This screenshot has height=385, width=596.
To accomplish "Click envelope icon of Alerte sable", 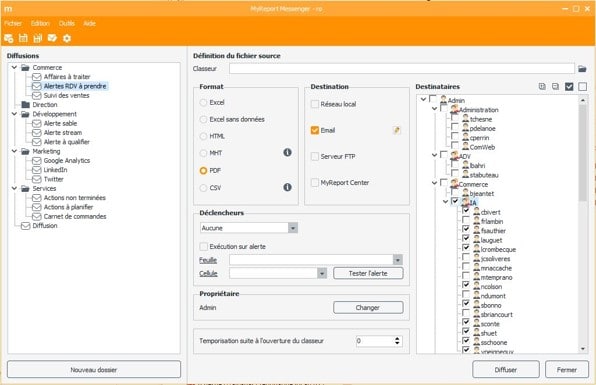I will point(36,123).
